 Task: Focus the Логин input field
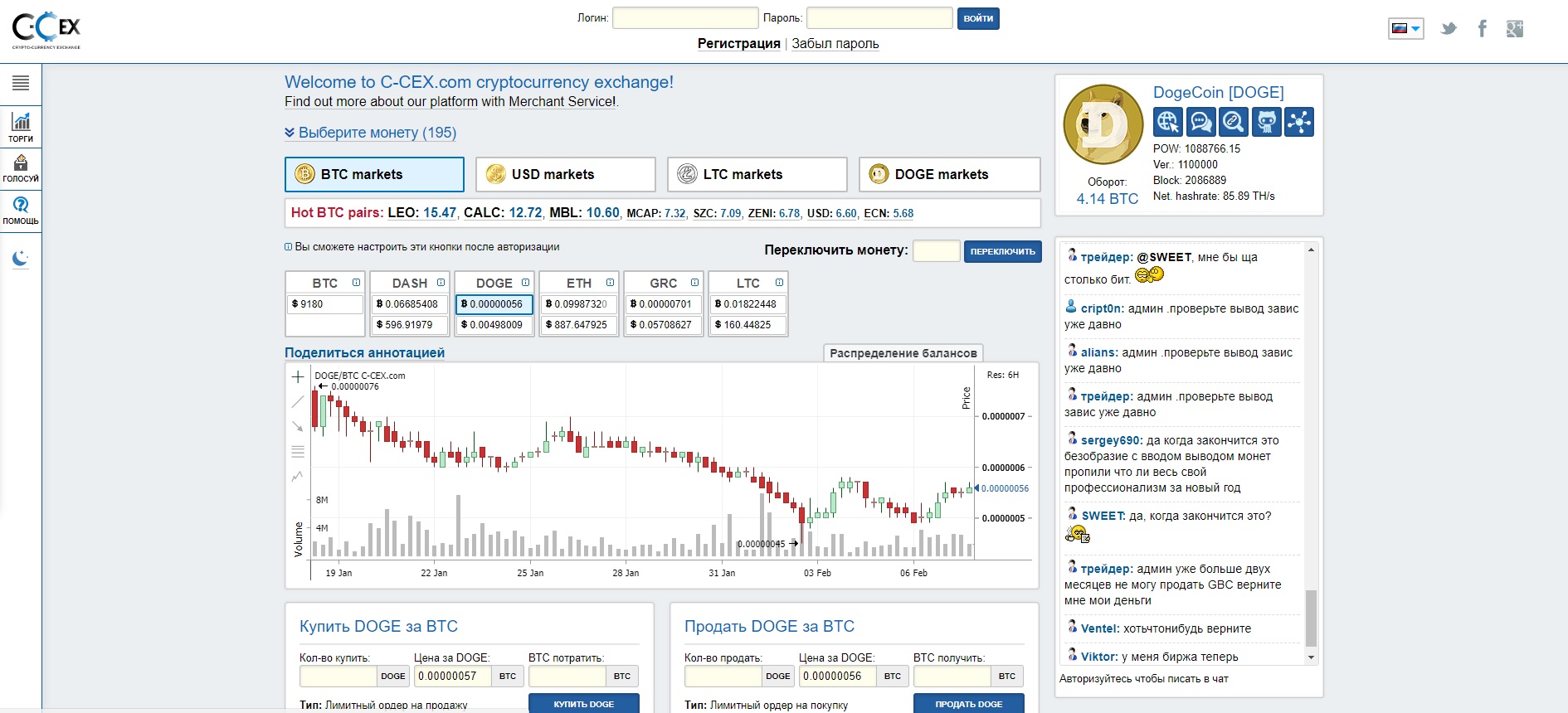[685, 18]
